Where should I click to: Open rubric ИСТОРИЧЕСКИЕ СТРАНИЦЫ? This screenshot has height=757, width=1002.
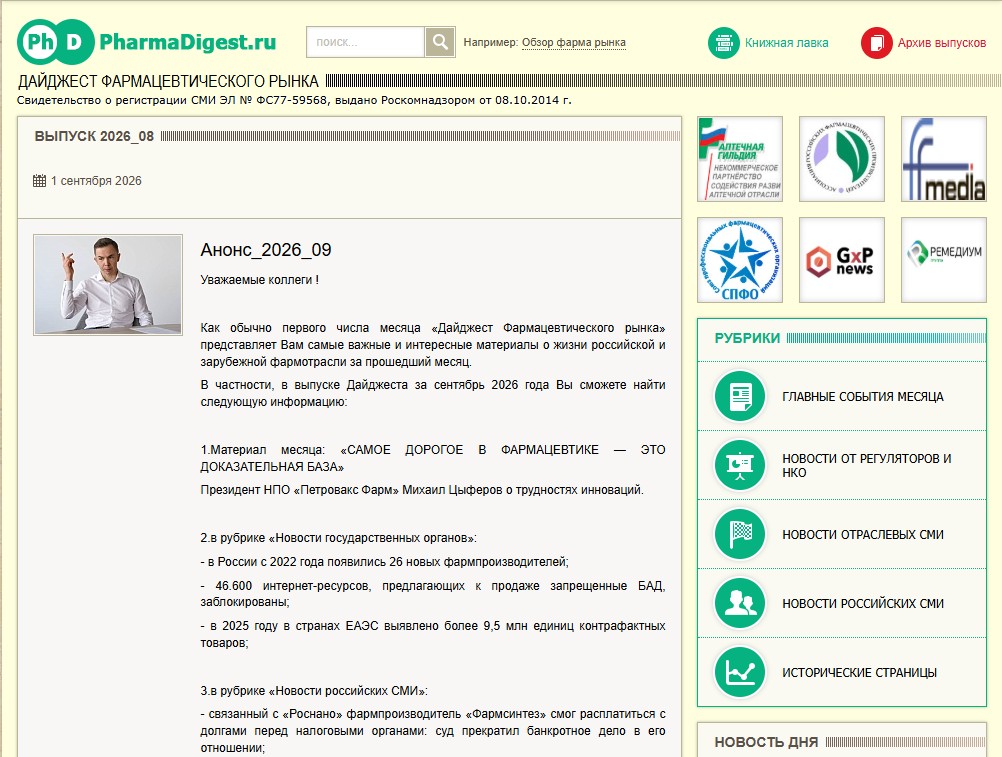pos(859,673)
